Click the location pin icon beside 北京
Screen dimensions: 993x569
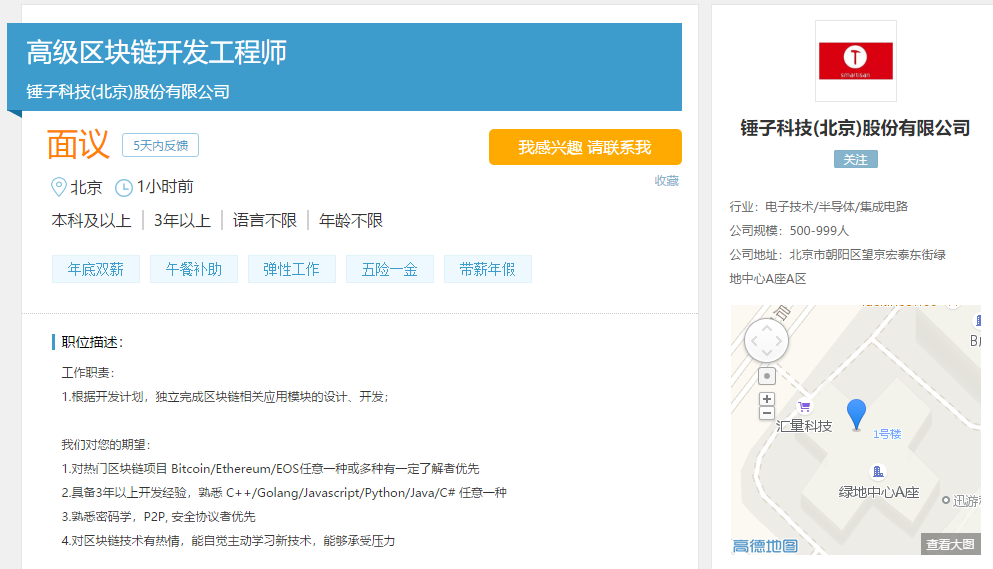pos(58,187)
